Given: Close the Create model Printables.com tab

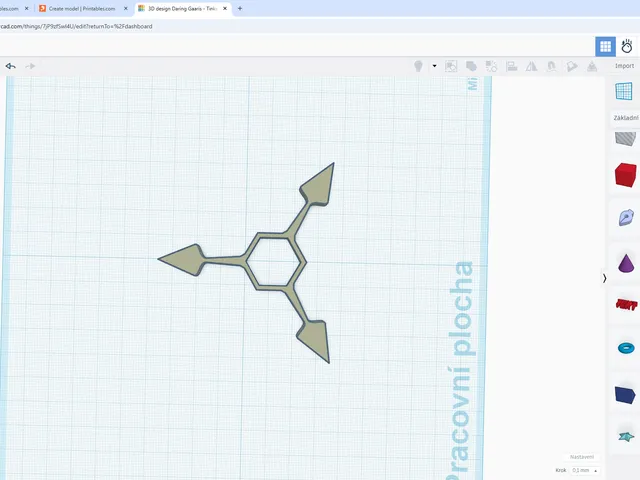Looking at the screenshot, I should point(126,9).
